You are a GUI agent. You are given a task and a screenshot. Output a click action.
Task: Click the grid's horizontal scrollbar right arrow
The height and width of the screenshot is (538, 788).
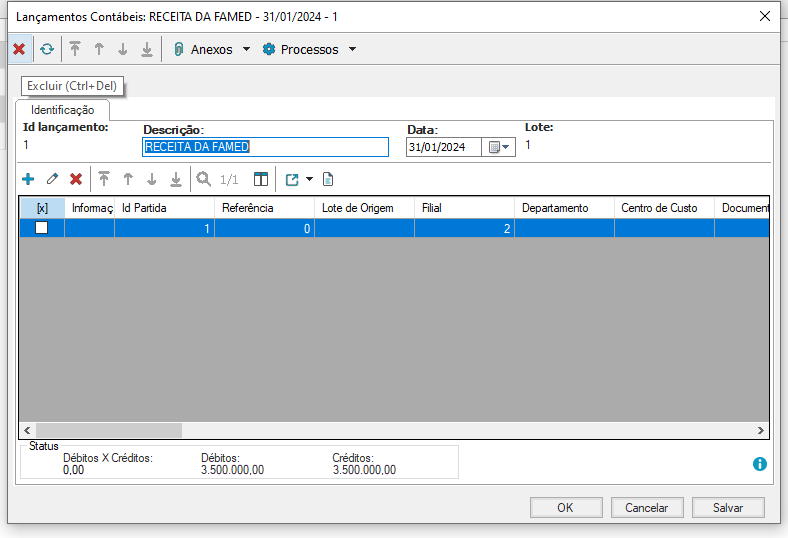coord(761,430)
